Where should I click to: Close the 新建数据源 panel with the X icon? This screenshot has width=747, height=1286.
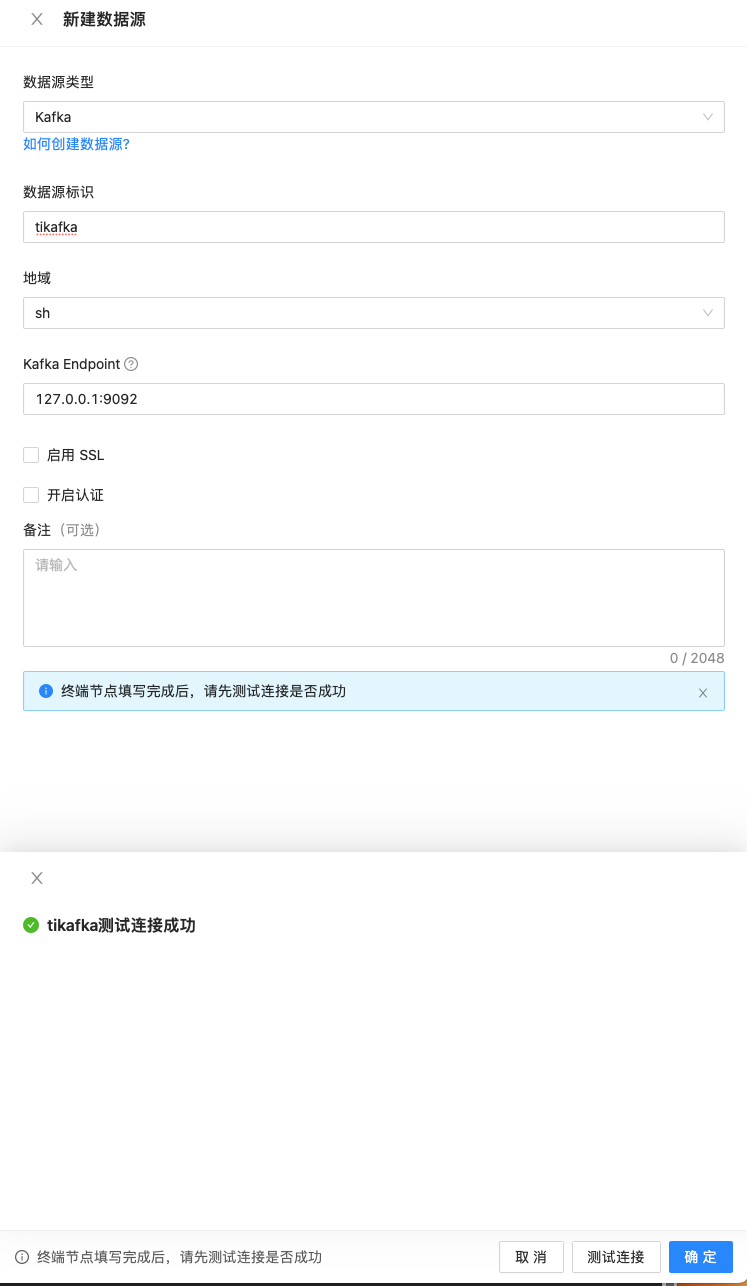pyautogui.click(x=37, y=19)
